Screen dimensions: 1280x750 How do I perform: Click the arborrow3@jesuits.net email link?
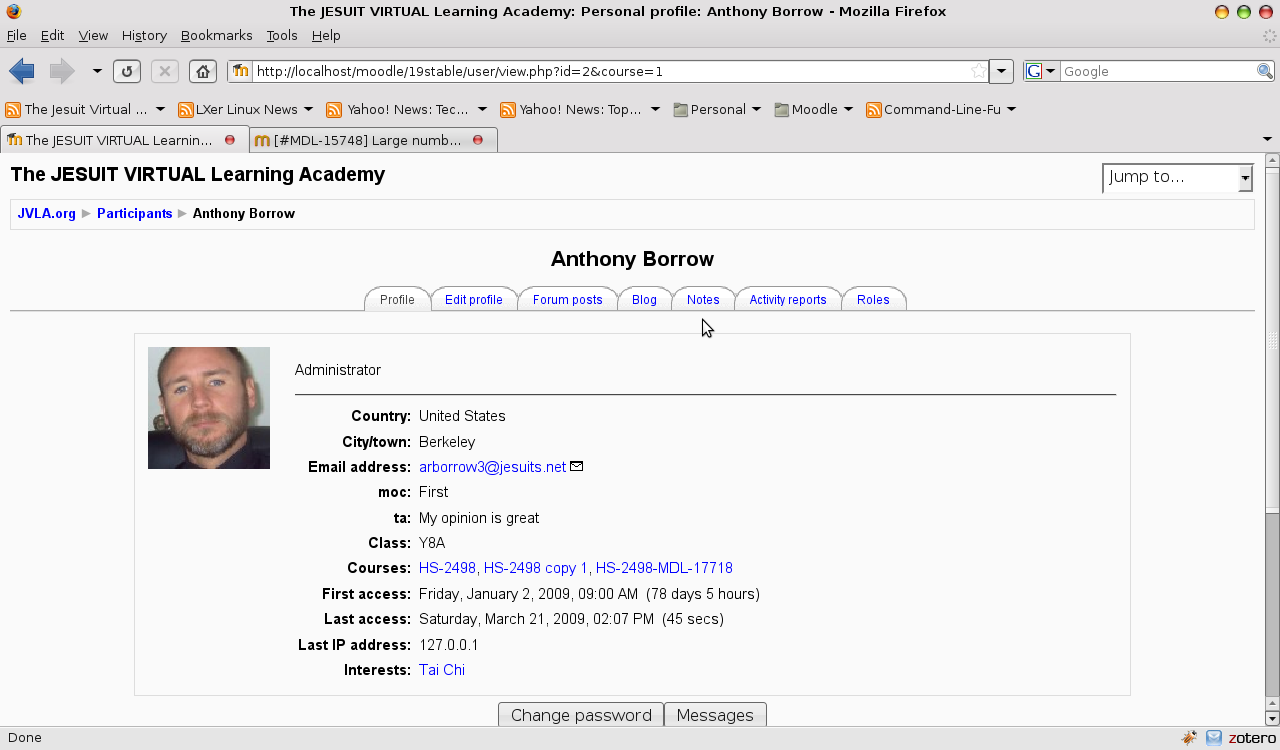pos(492,467)
